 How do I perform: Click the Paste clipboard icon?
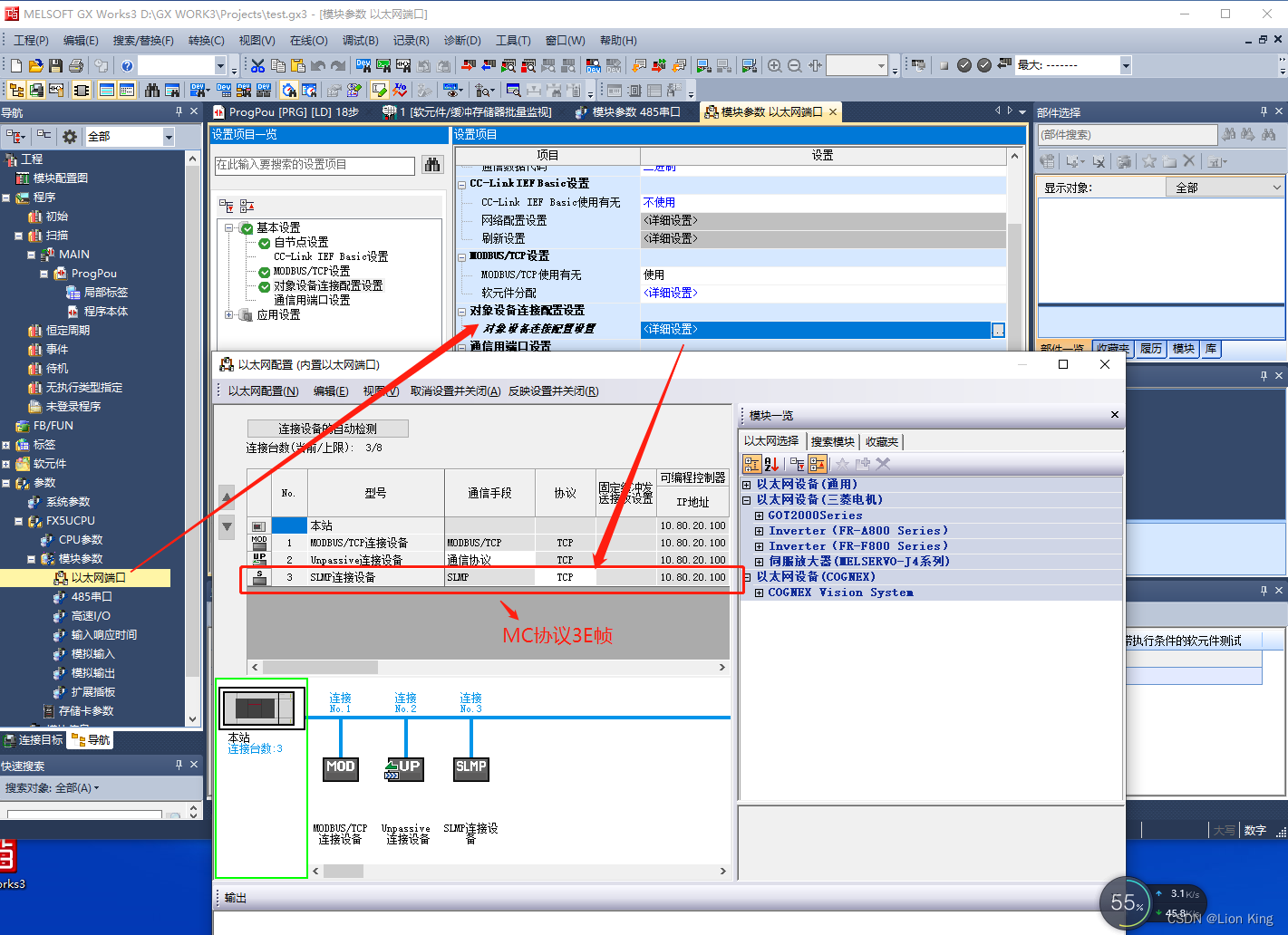pyautogui.click(x=298, y=65)
